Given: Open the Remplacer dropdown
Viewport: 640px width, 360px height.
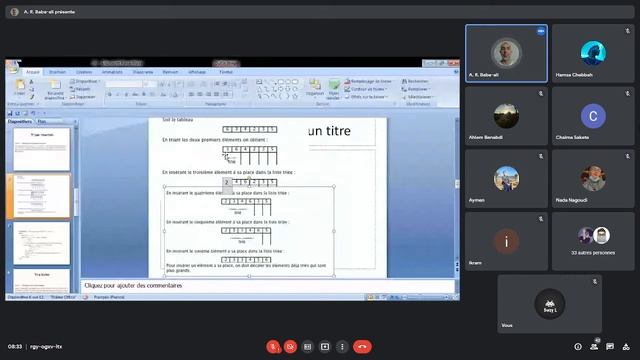Looking at the screenshot, I should 416,89.
